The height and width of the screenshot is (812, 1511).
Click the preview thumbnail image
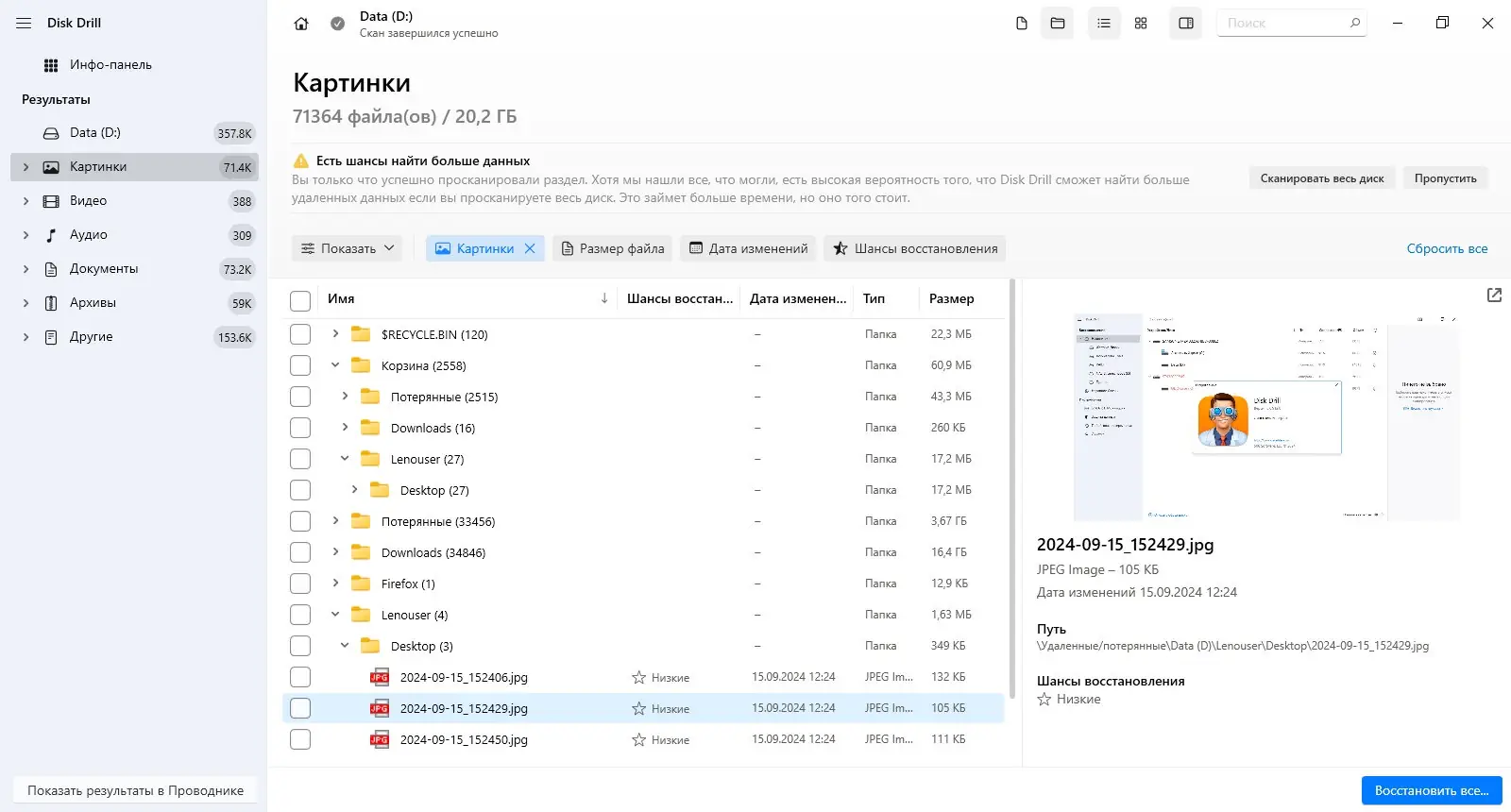tap(1266, 417)
